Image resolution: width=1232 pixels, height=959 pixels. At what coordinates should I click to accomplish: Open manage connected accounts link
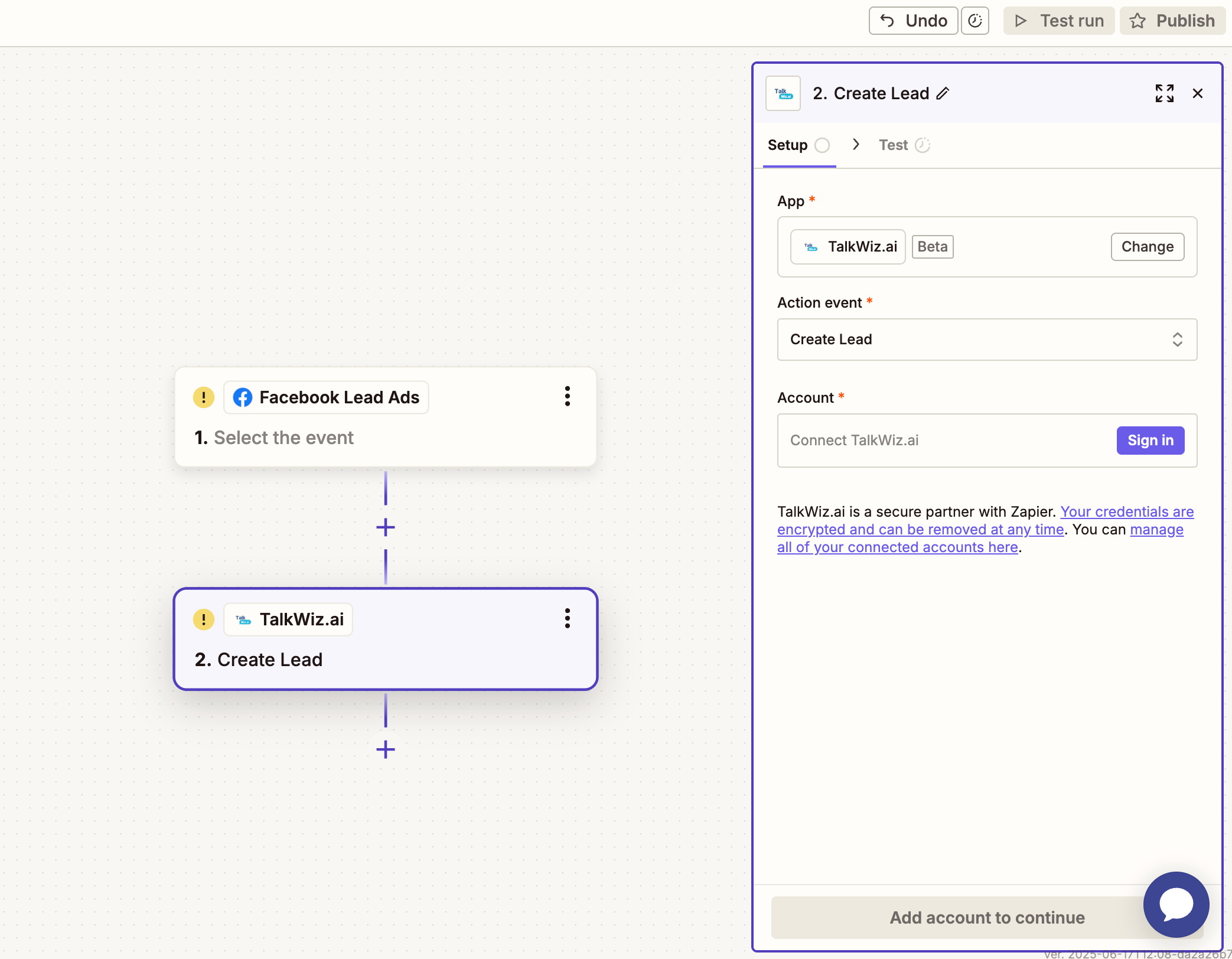pos(980,538)
